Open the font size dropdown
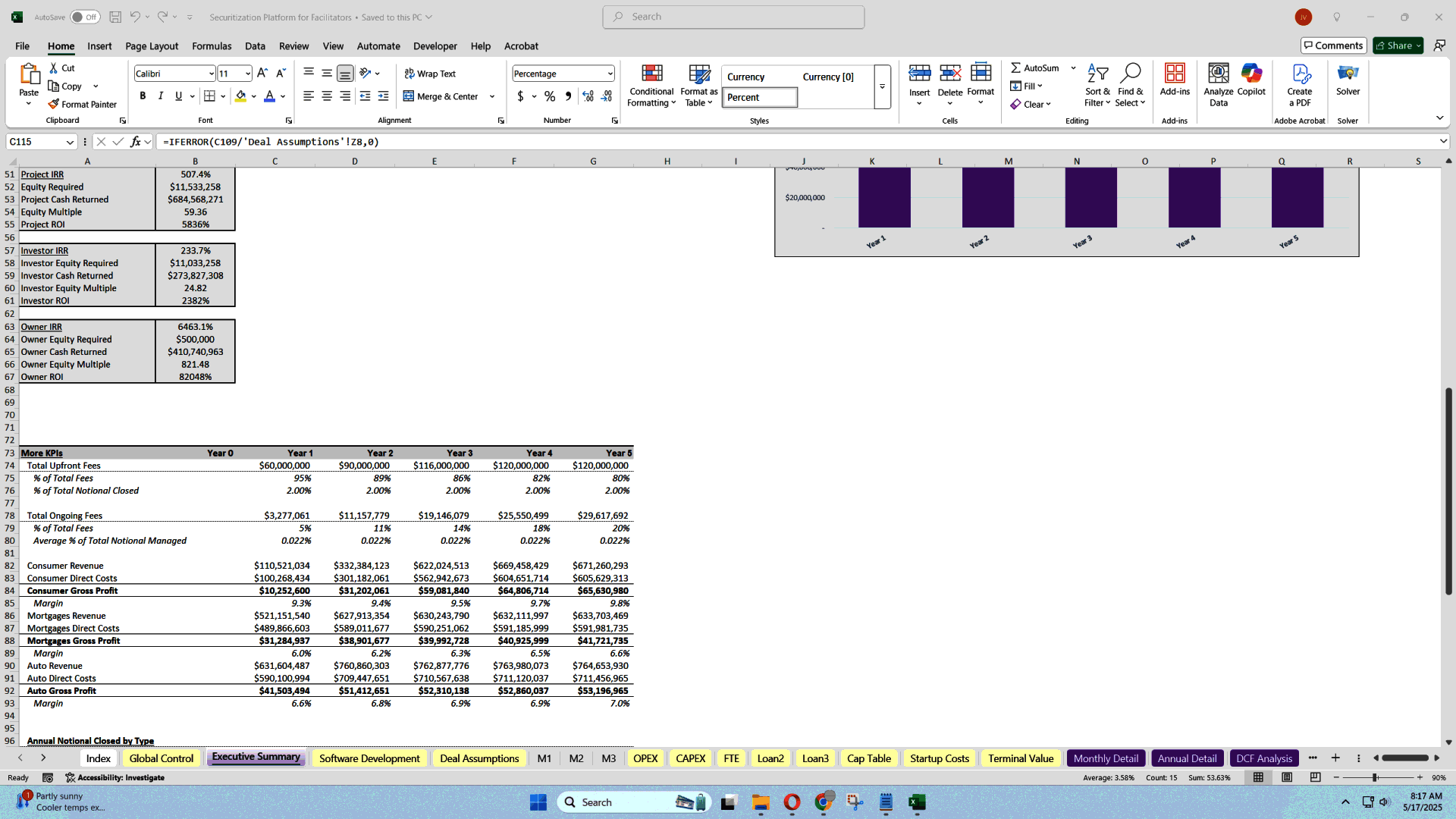 (247, 74)
